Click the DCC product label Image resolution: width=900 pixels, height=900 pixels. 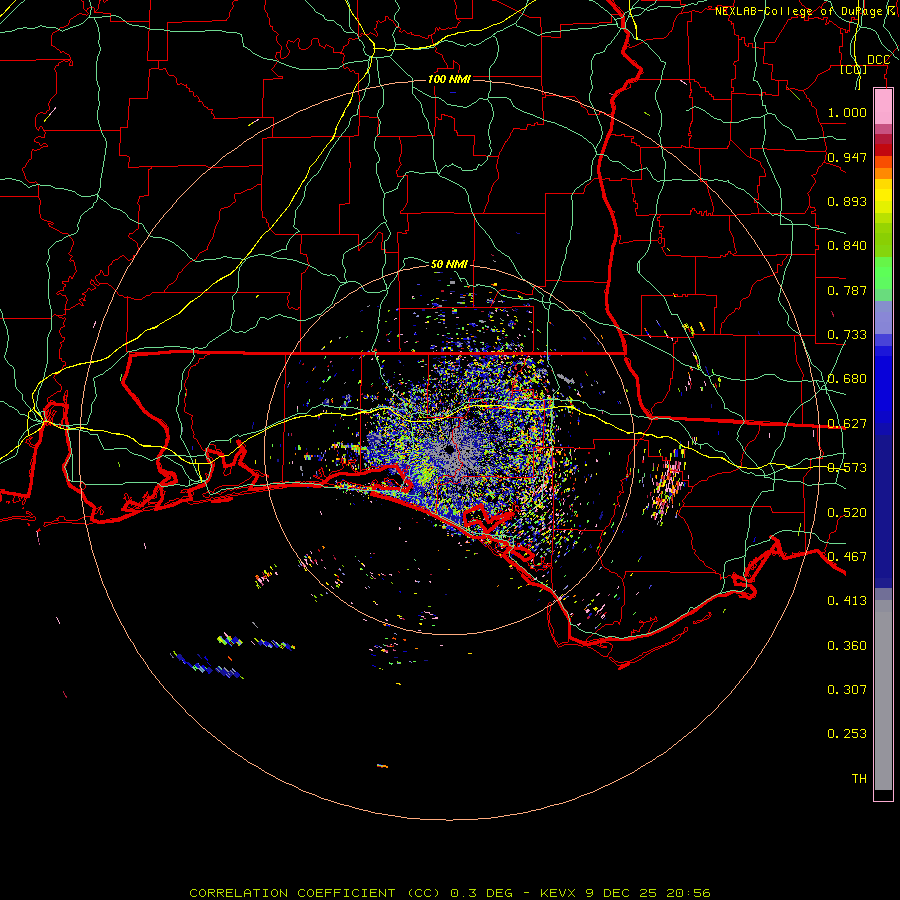(x=878, y=60)
